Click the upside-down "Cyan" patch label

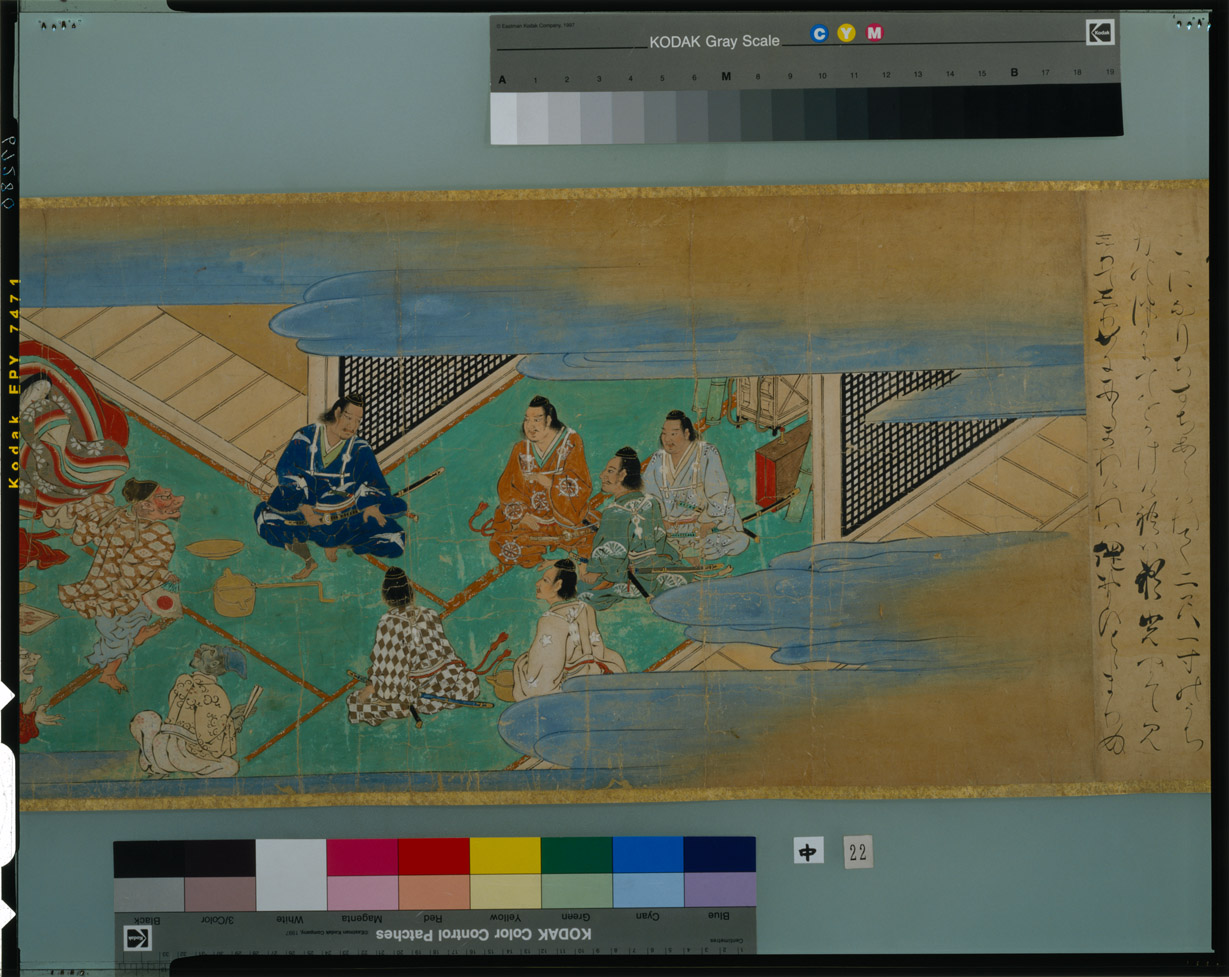click(648, 916)
